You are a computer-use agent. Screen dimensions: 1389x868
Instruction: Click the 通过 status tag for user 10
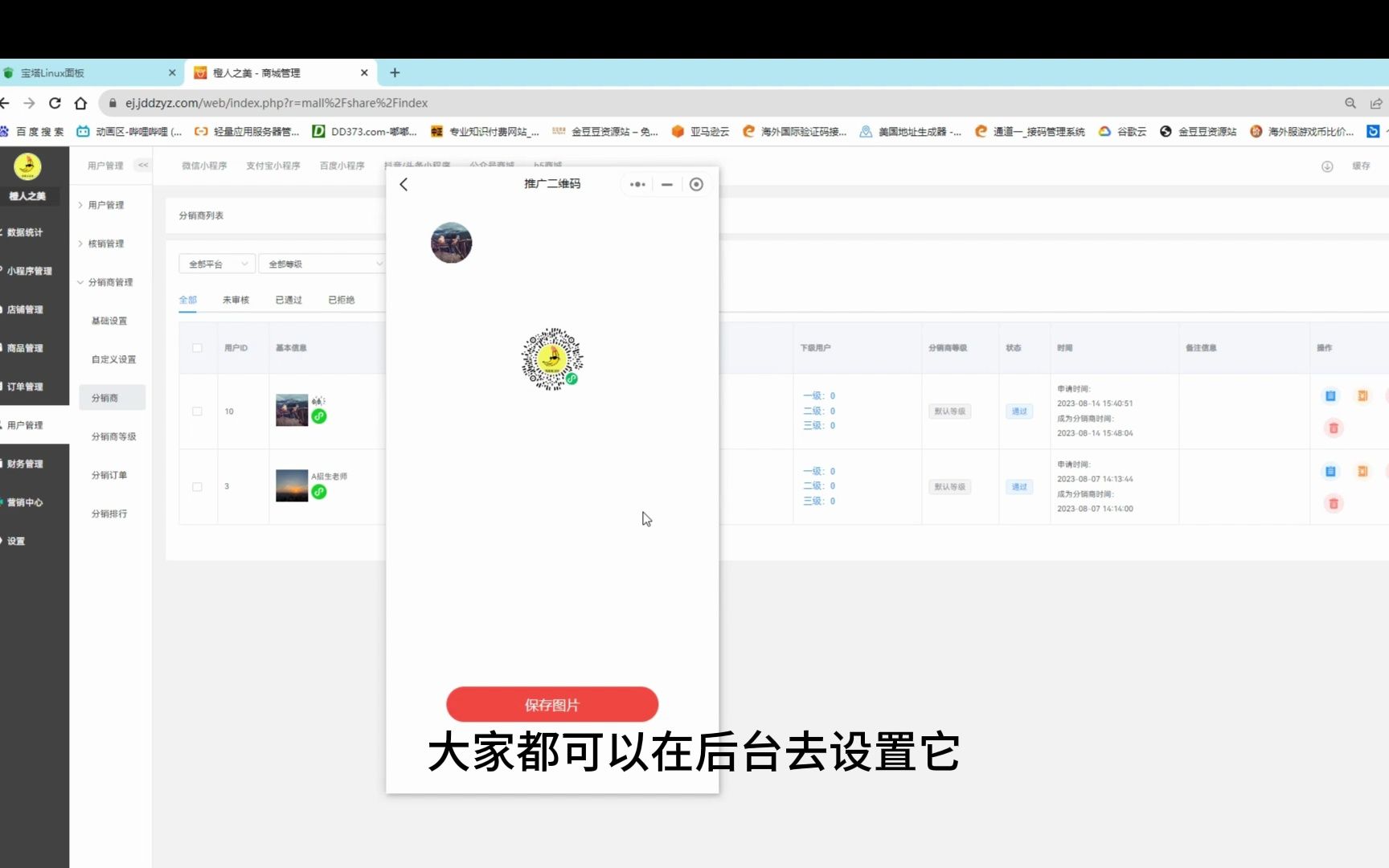coord(1019,411)
